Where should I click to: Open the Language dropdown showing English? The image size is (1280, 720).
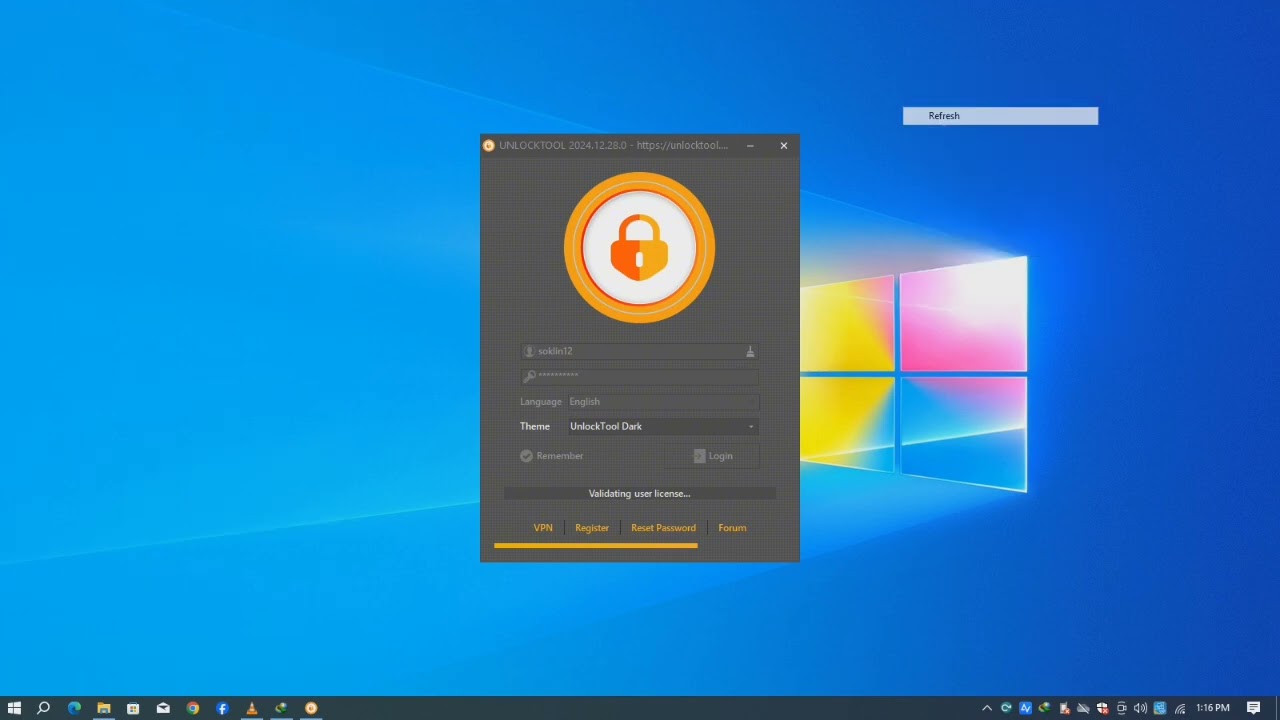[662, 402]
